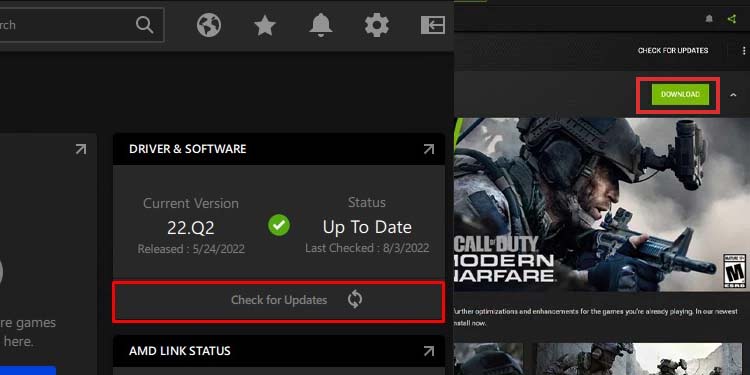This screenshot has height=375, width=750.
Task: Click the green DOWNLOAD button in GeForce Experience
Action: point(680,95)
